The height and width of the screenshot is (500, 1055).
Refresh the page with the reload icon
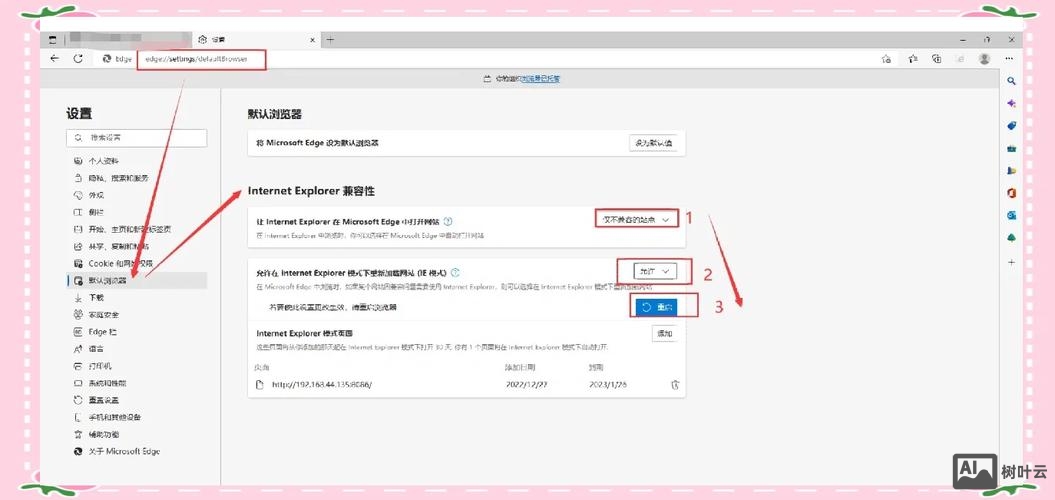[x=78, y=59]
